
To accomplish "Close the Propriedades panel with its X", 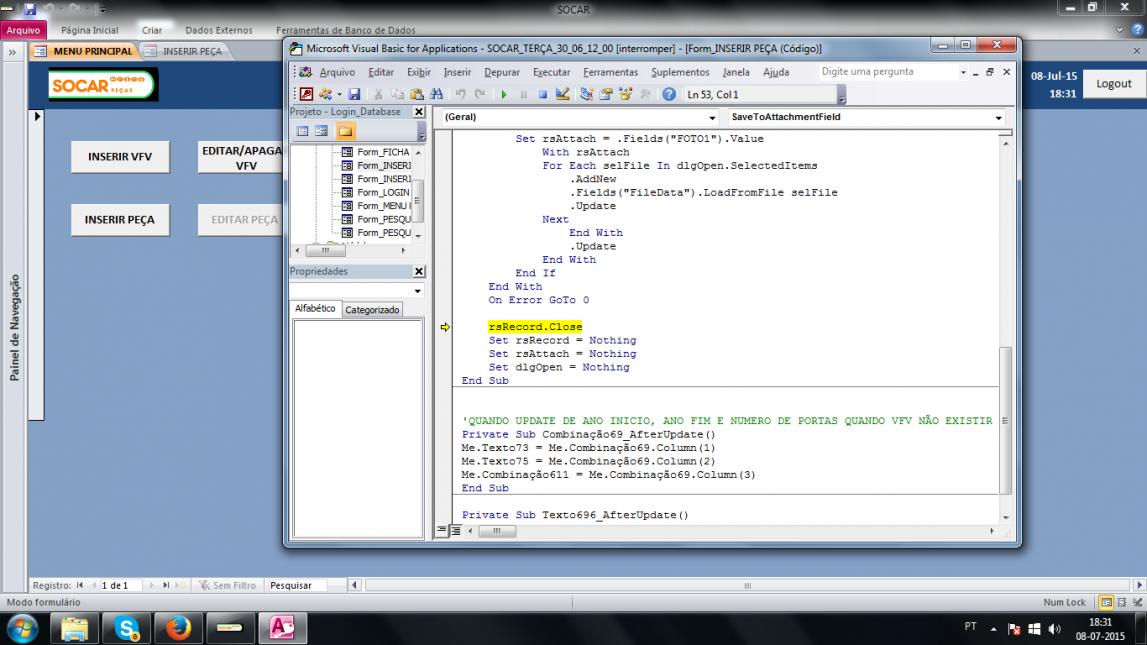I will click(x=419, y=271).
